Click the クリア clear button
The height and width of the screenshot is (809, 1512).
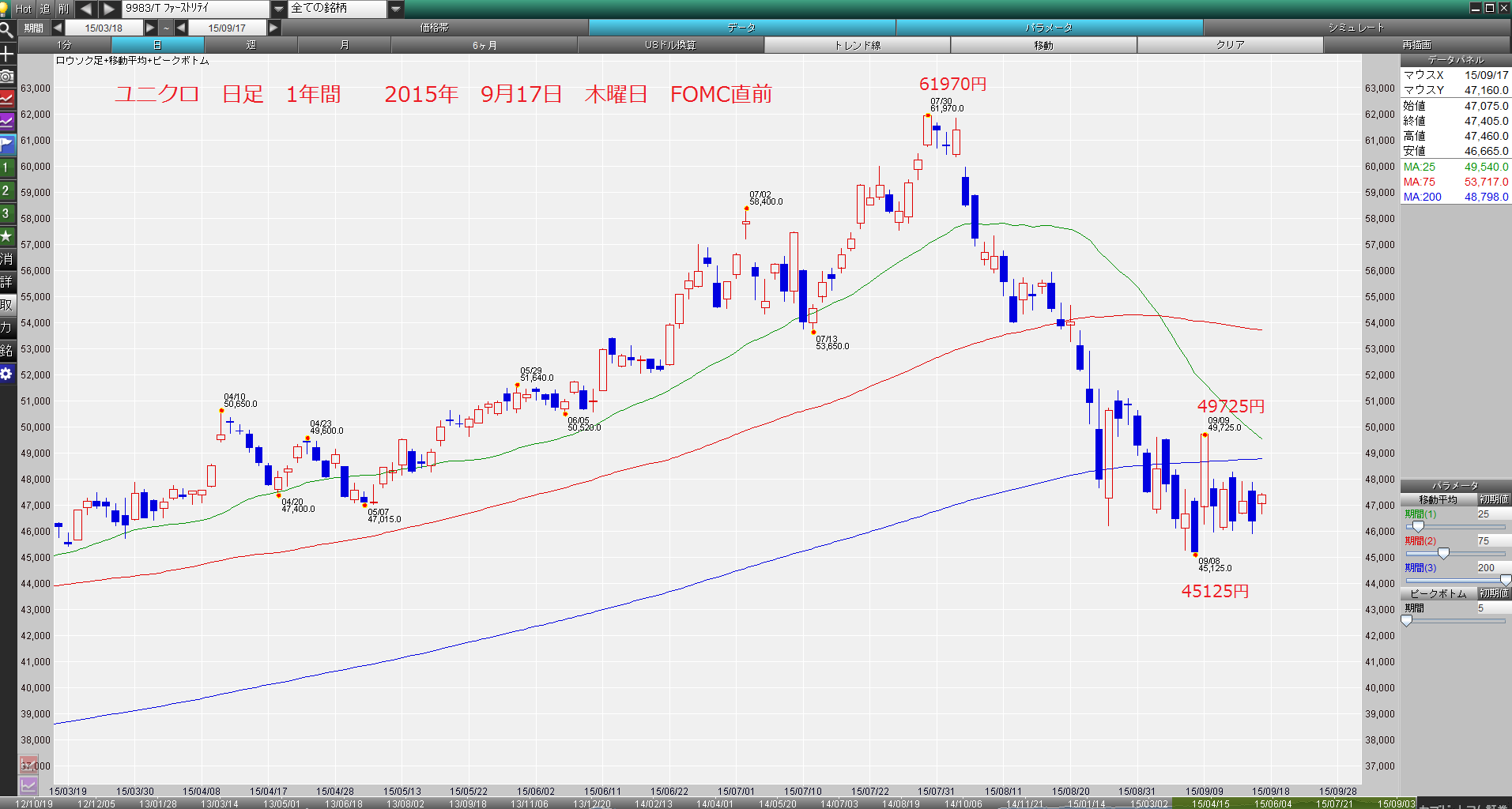tap(1231, 45)
